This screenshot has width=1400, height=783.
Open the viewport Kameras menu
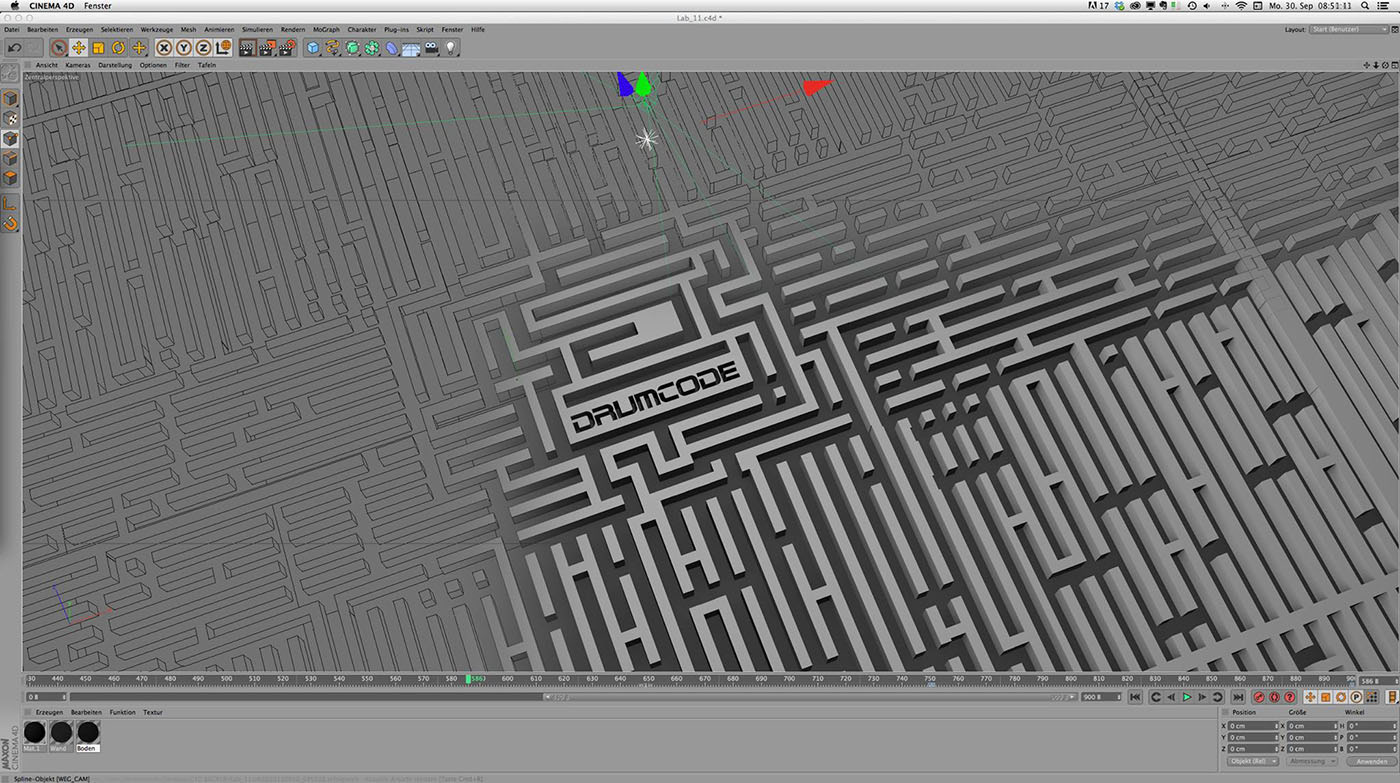click(78, 65)
